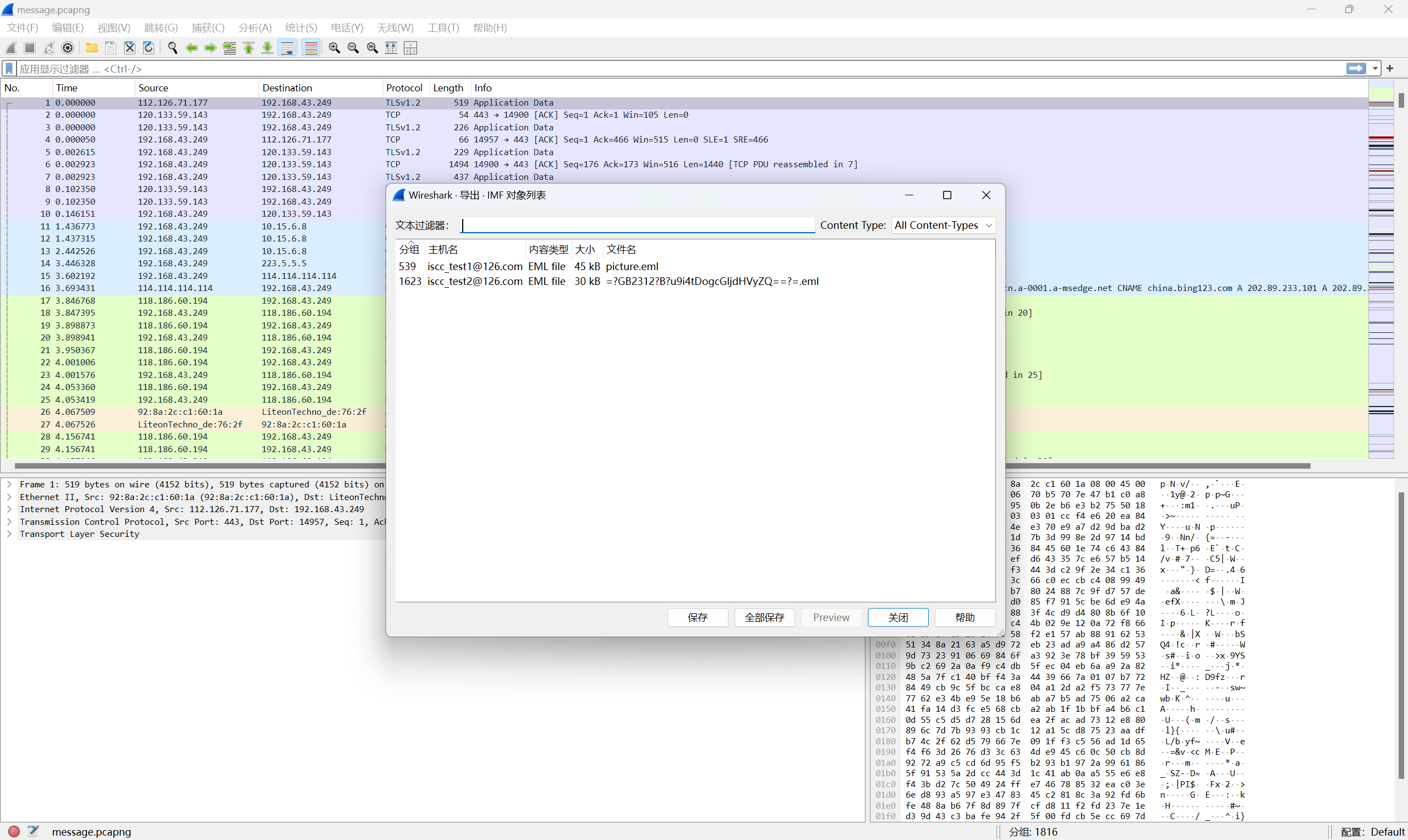Jump to the last packet

tap(267, 48)
